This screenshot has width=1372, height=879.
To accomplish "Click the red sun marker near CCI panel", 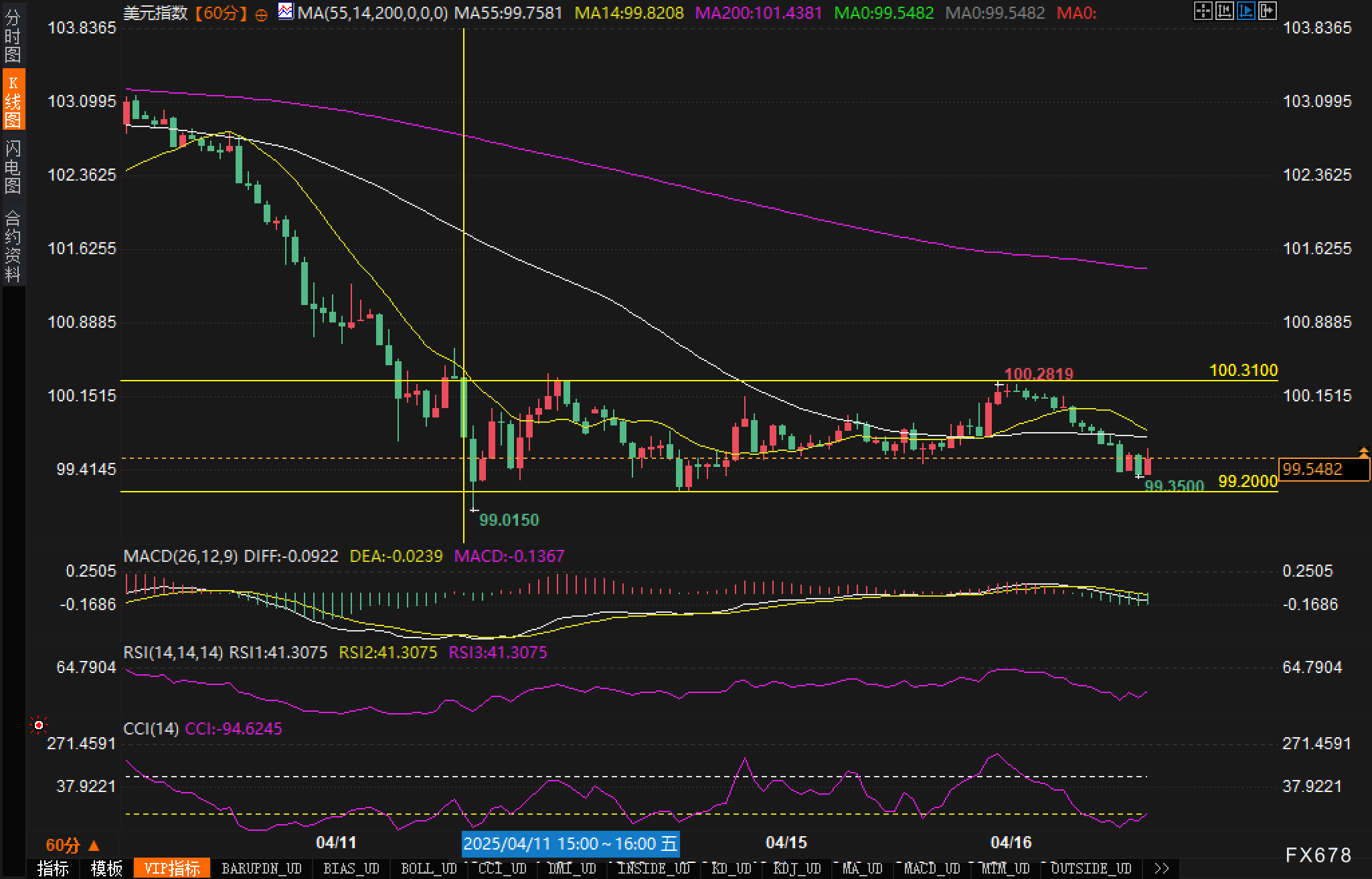I will pyautogui.click(x=39, y=725).
